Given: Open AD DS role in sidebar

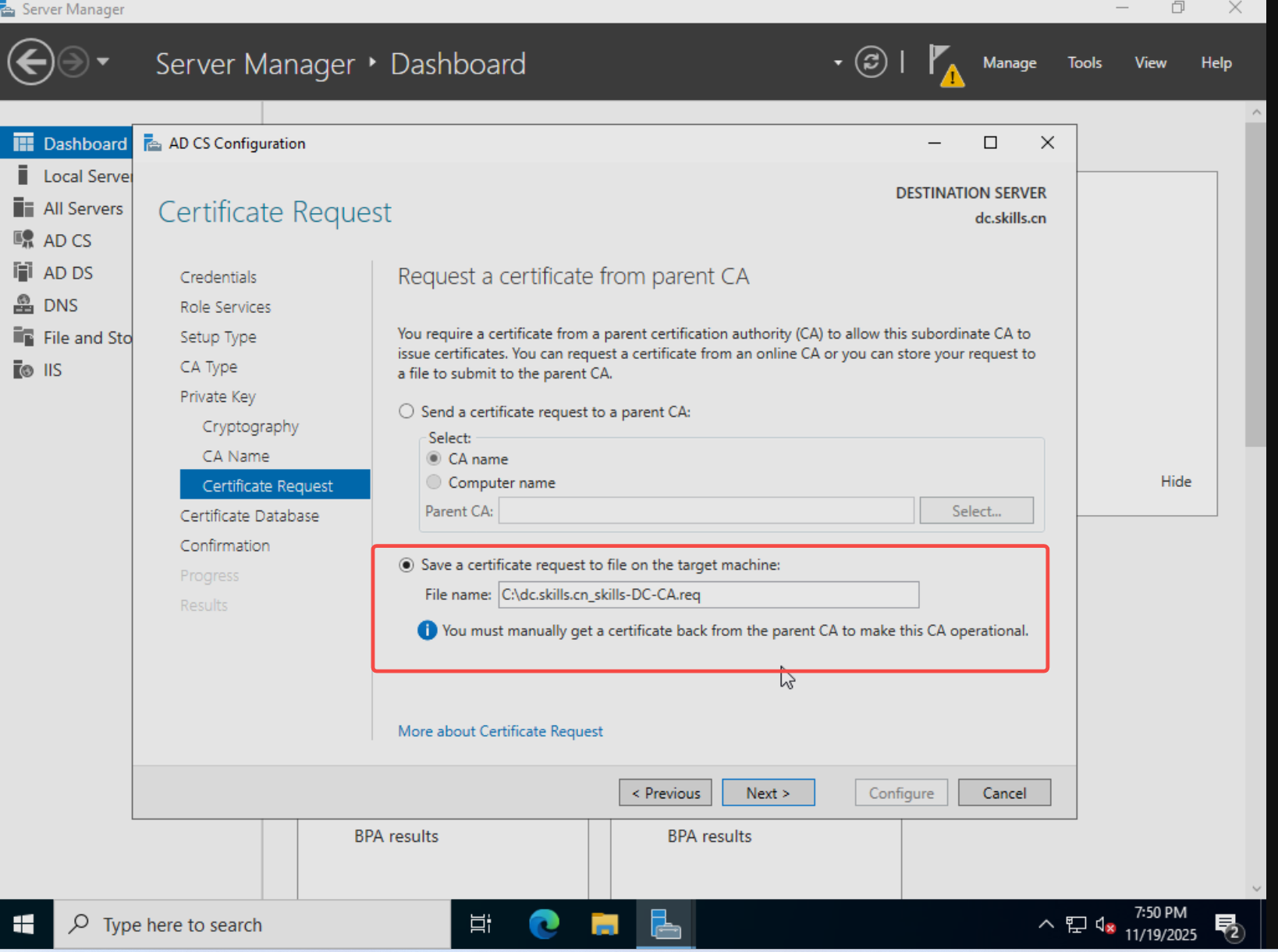Looking at the screenshot, I should [x=66, y=272].
